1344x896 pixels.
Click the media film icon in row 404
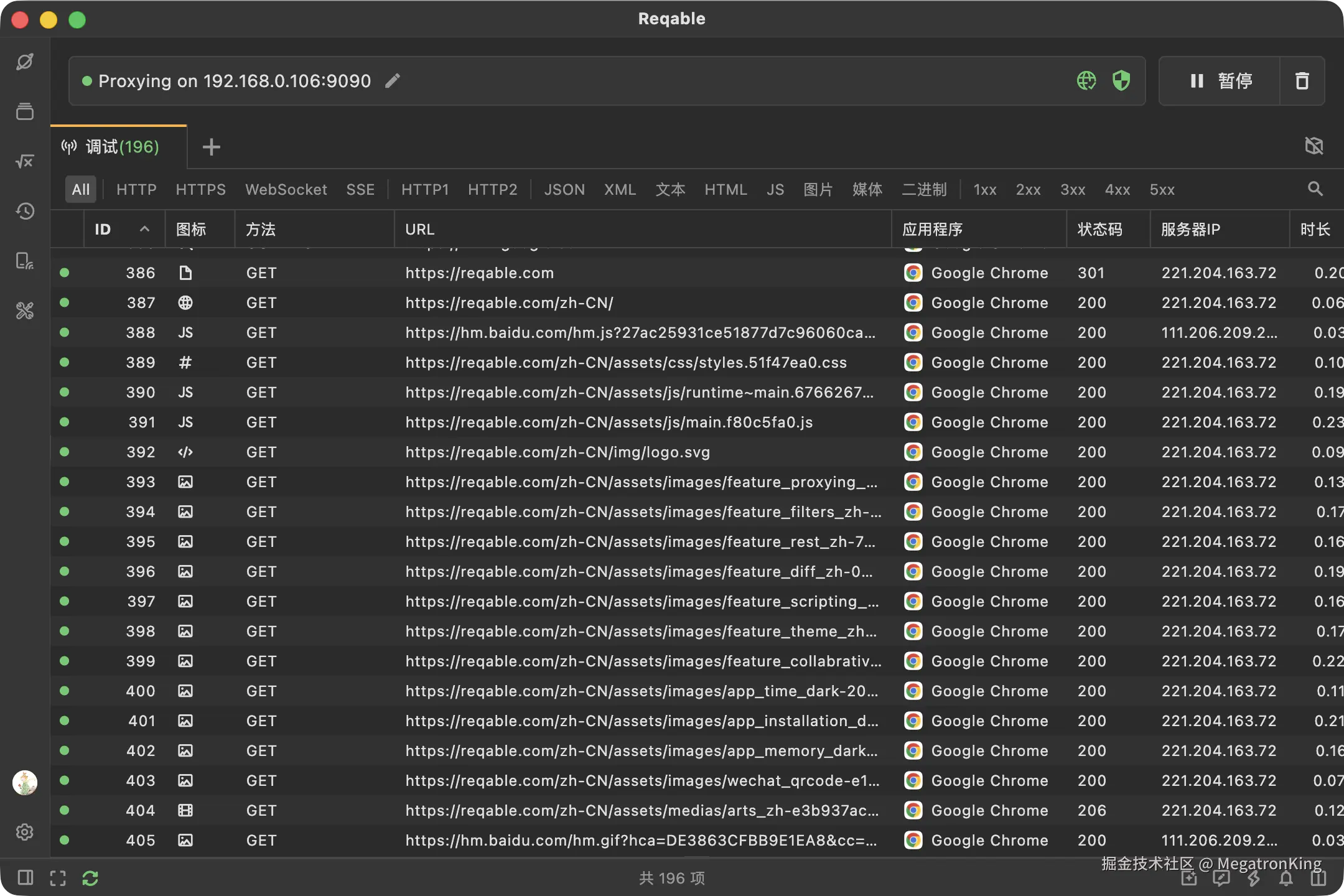pos(185,811)
